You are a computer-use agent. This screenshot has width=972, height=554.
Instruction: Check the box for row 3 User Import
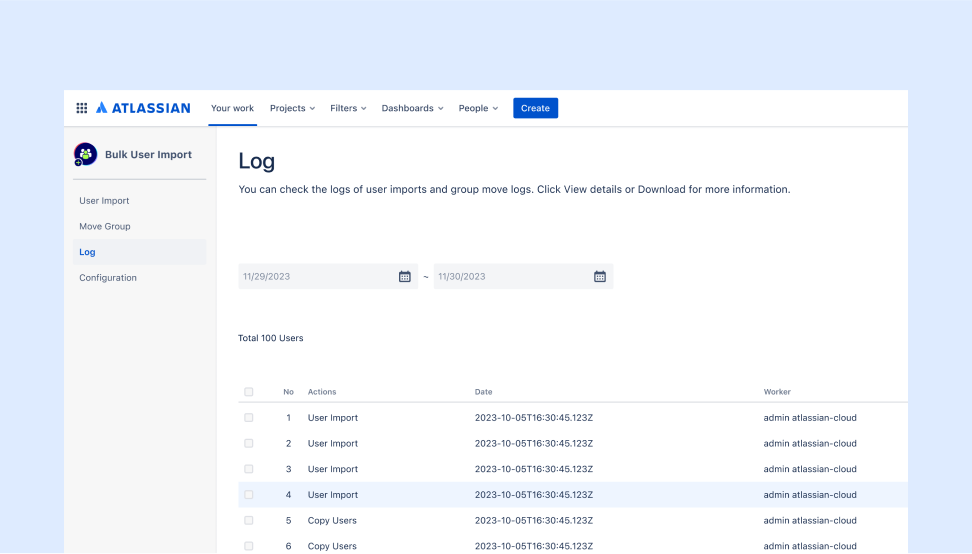pos(249,469)
